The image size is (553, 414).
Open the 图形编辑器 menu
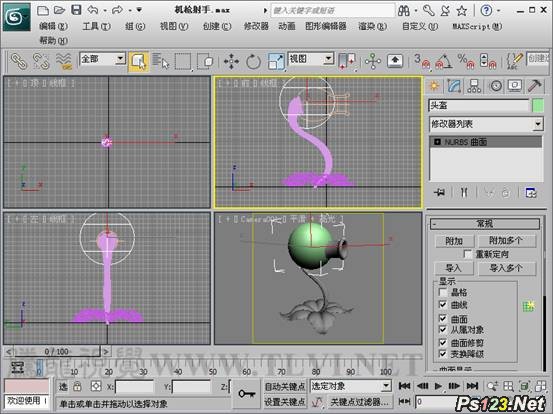click(326, 26)
